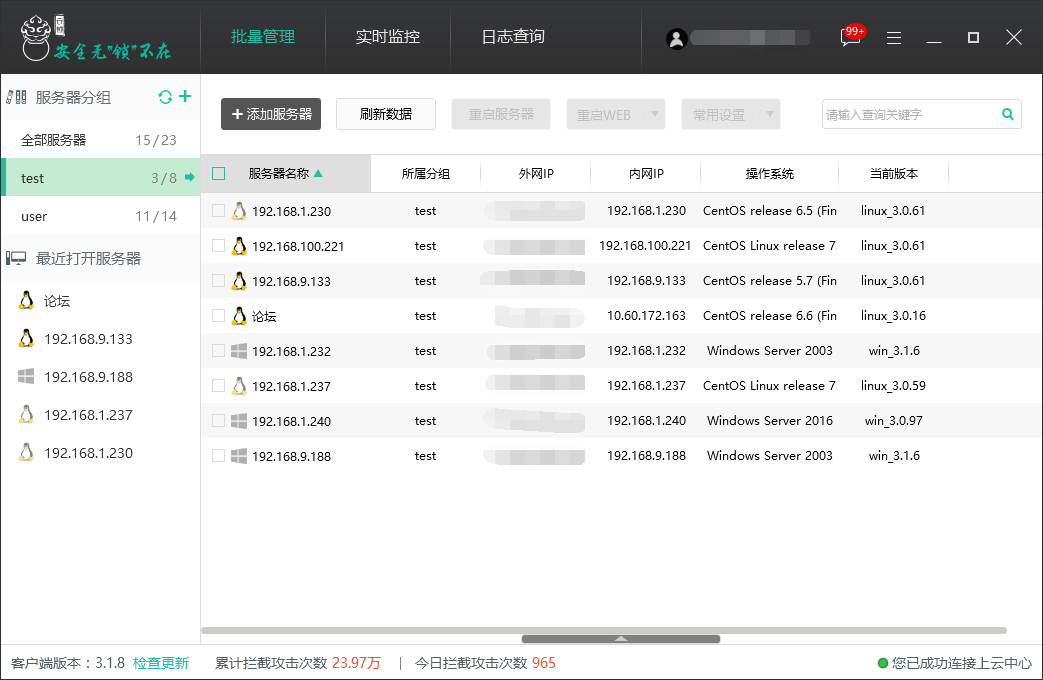Expand the bottom panel arrow handle
This screenshot has width=1043, height=680.
point(621,638)
